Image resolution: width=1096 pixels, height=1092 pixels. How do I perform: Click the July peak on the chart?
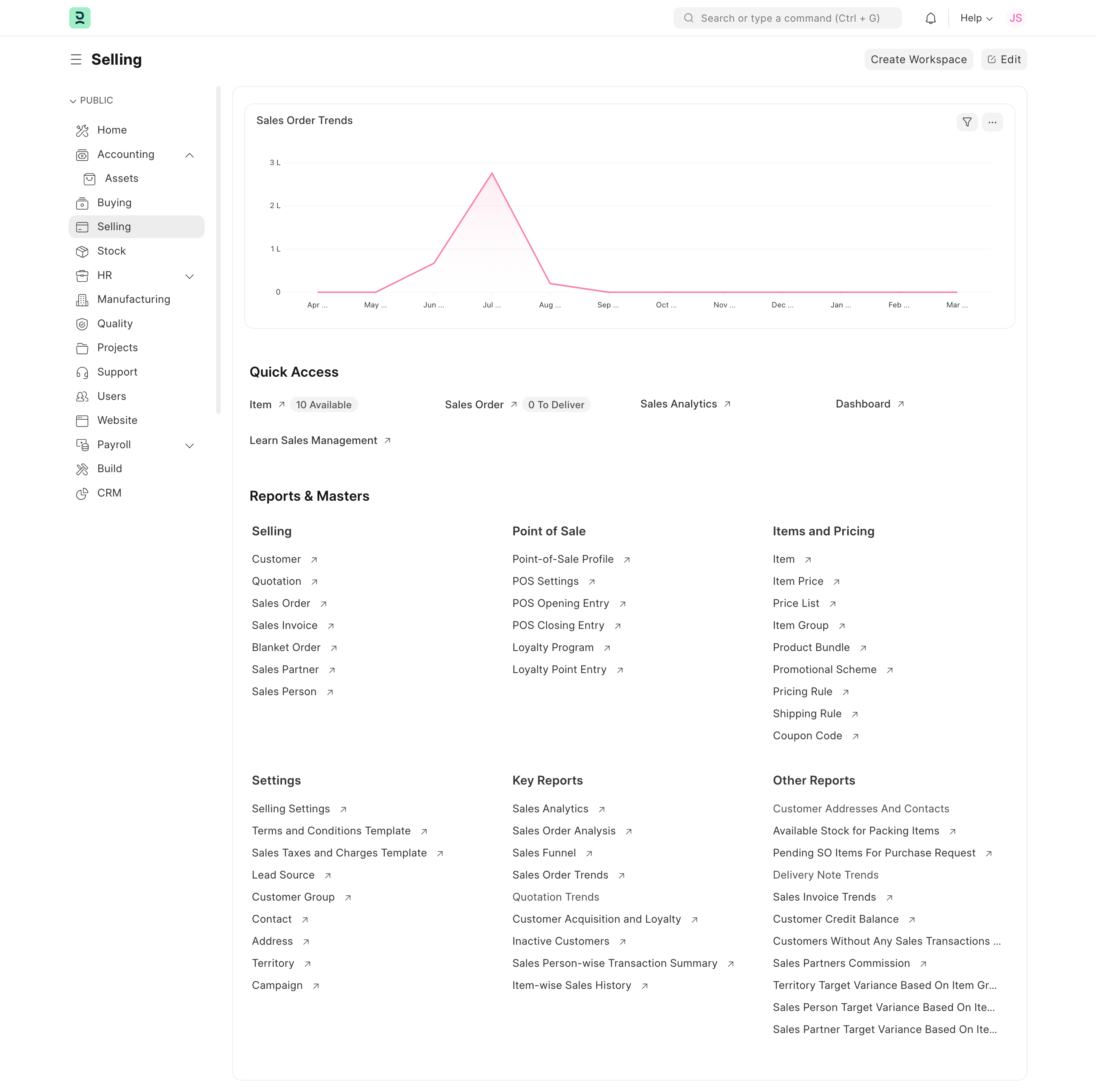point(492,174)
